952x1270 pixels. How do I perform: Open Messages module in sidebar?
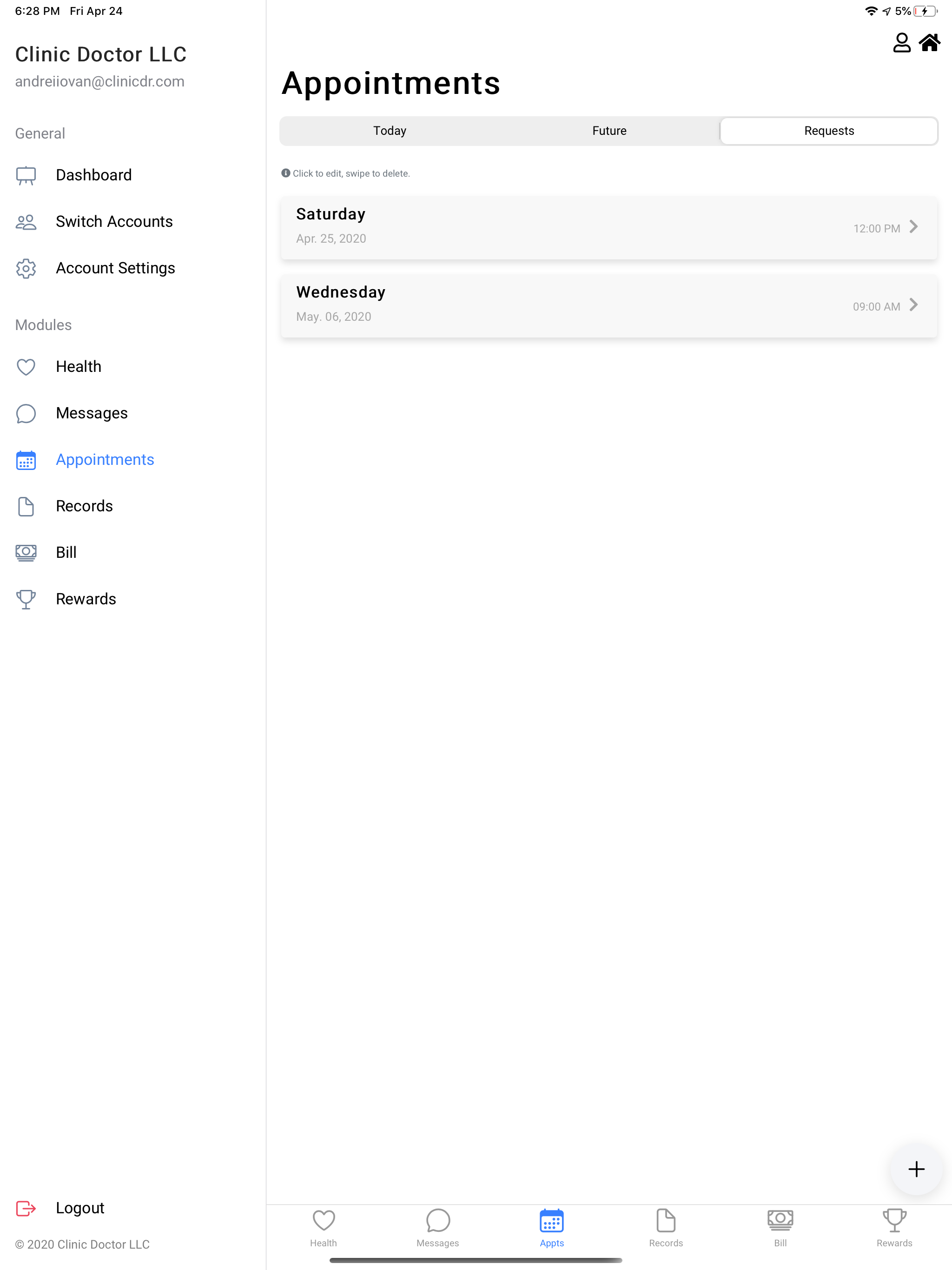tap(92, 413)
